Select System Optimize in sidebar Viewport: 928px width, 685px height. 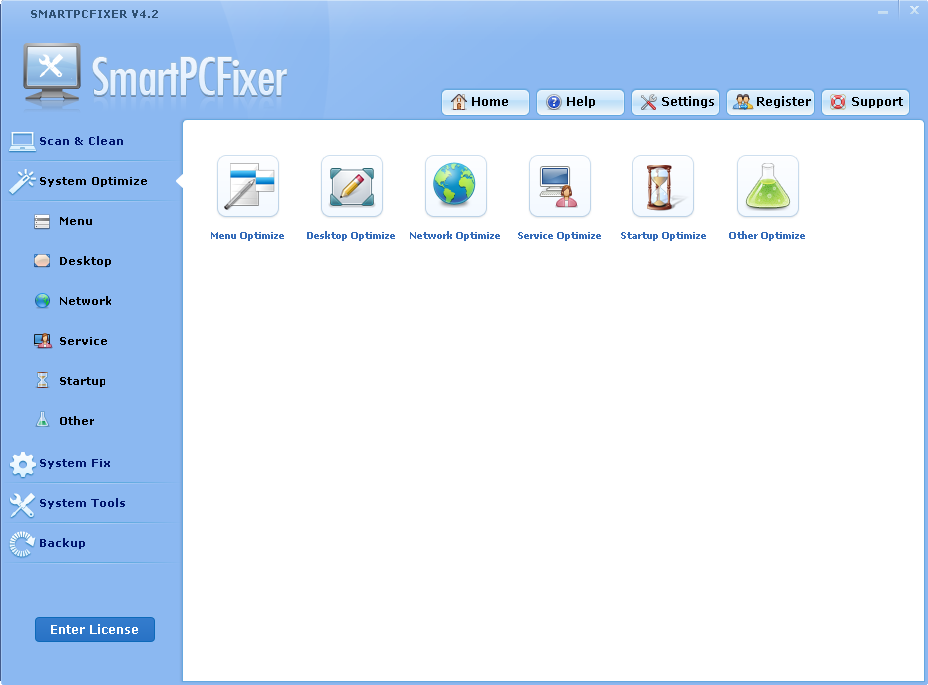[93, 181]
